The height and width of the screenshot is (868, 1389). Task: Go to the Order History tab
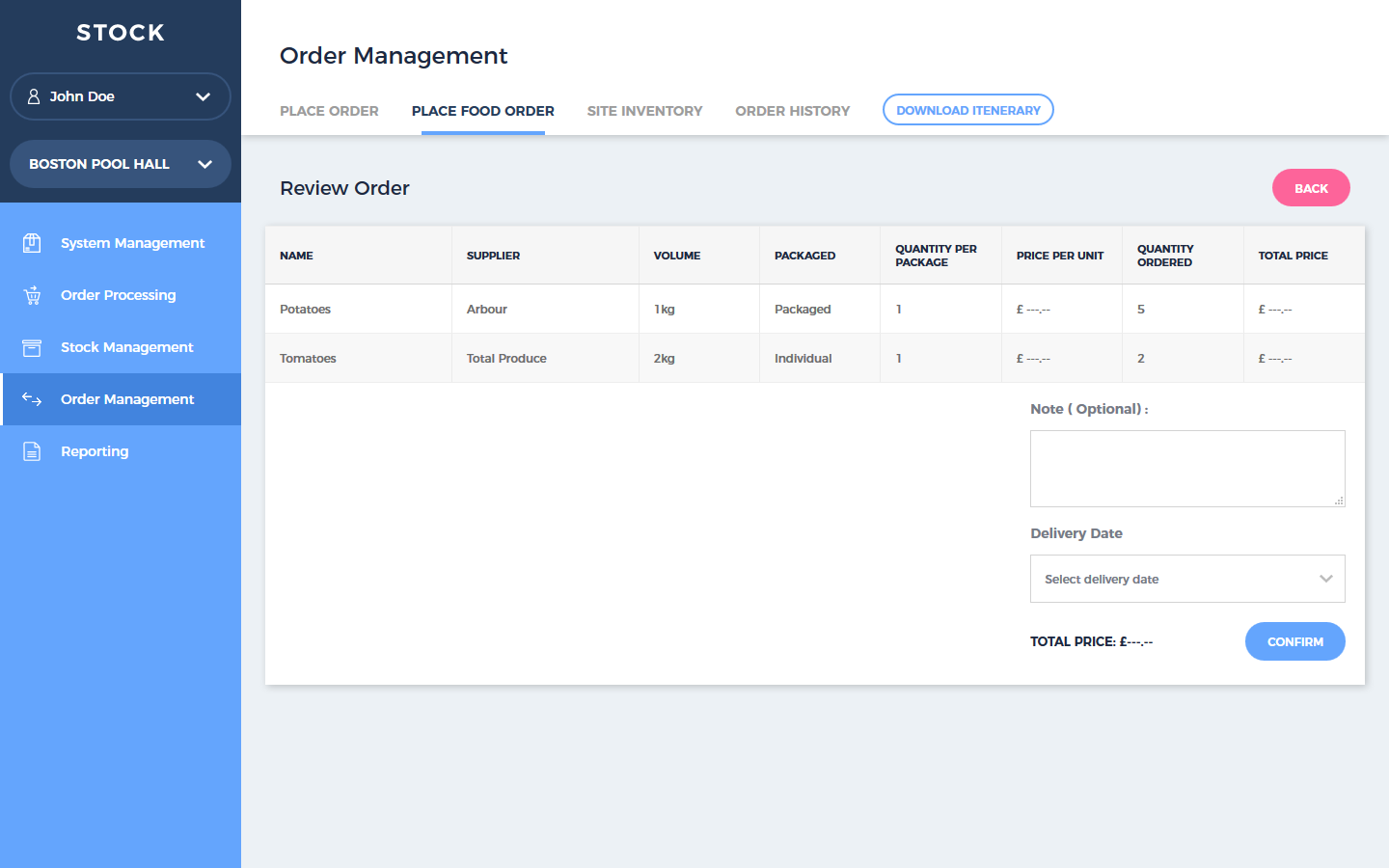(792, 111)
